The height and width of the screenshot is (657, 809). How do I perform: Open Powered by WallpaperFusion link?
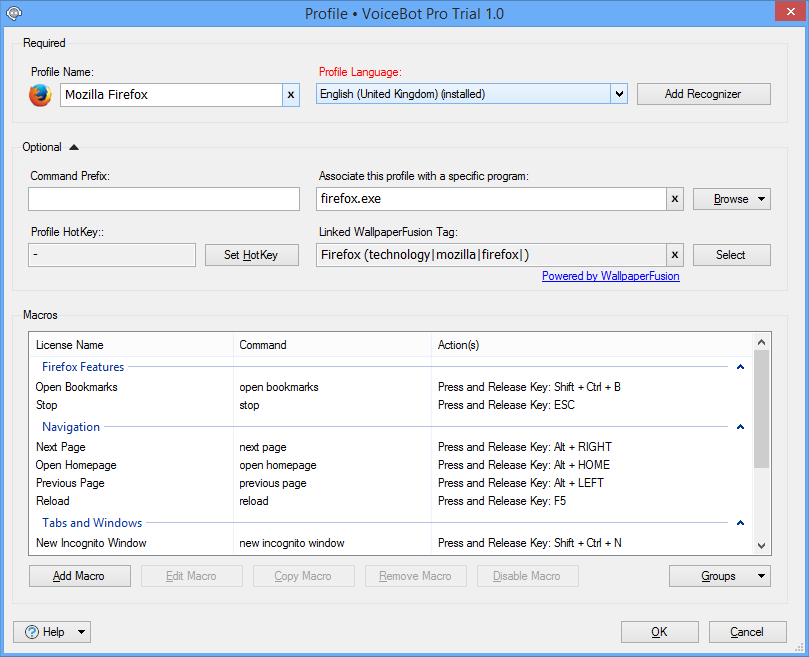610,276
